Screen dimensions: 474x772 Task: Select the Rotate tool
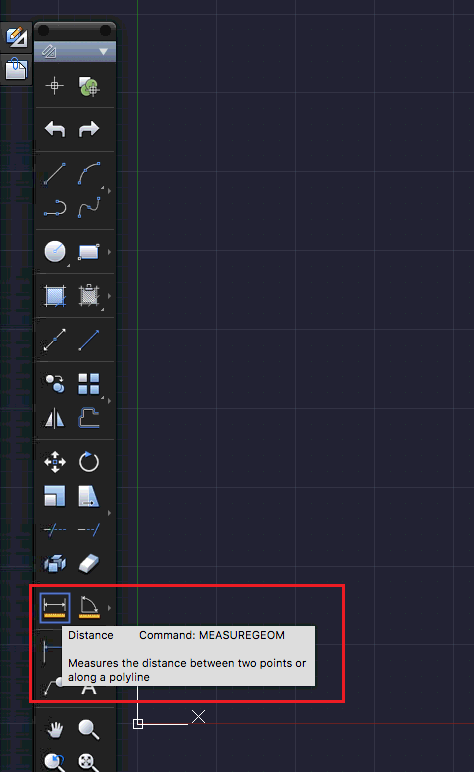tap(89, 462)
